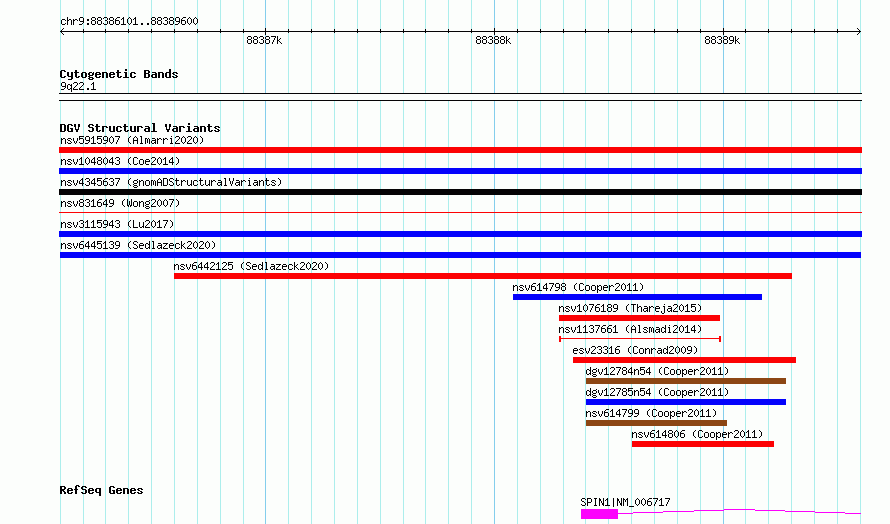The image size is (890, 524).
Task: Open the nsv1137661 (Alsmadi2014) label
Action: tap(630, 329)
